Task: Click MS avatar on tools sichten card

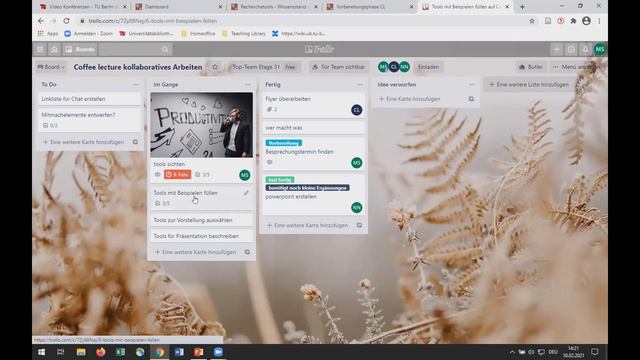Action: 244,175
